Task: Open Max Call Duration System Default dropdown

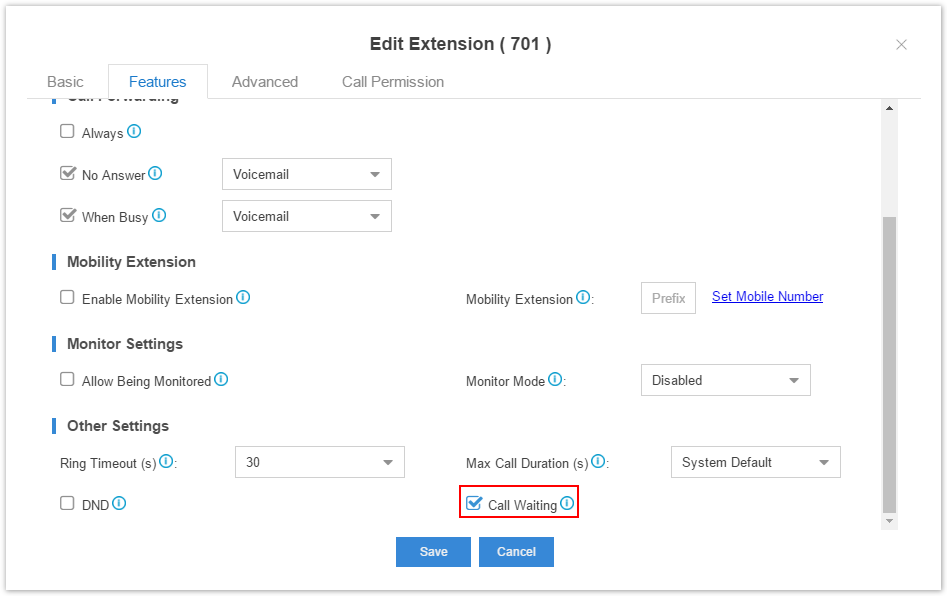Action: tap(756, 462)
